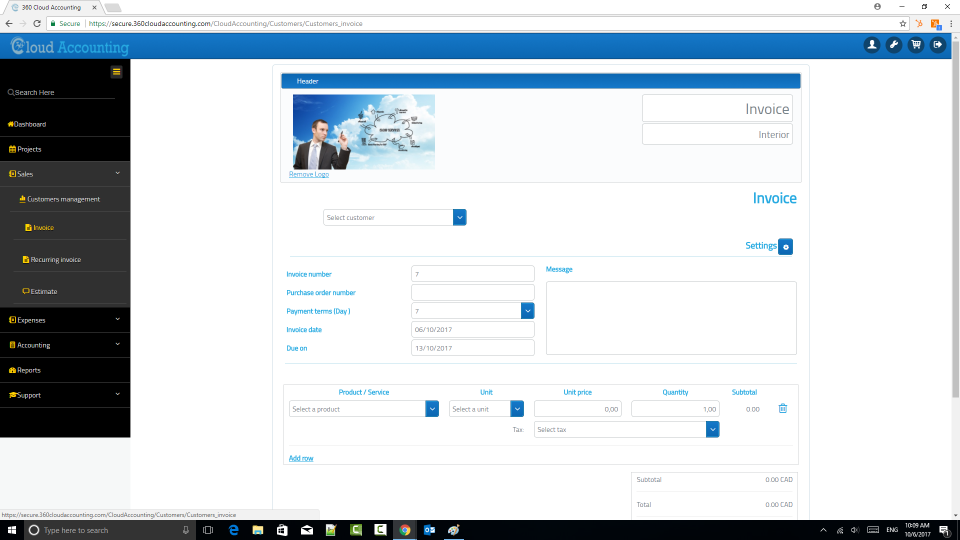
Task: Click the Purchase order number field
Action: coord(473,293)
